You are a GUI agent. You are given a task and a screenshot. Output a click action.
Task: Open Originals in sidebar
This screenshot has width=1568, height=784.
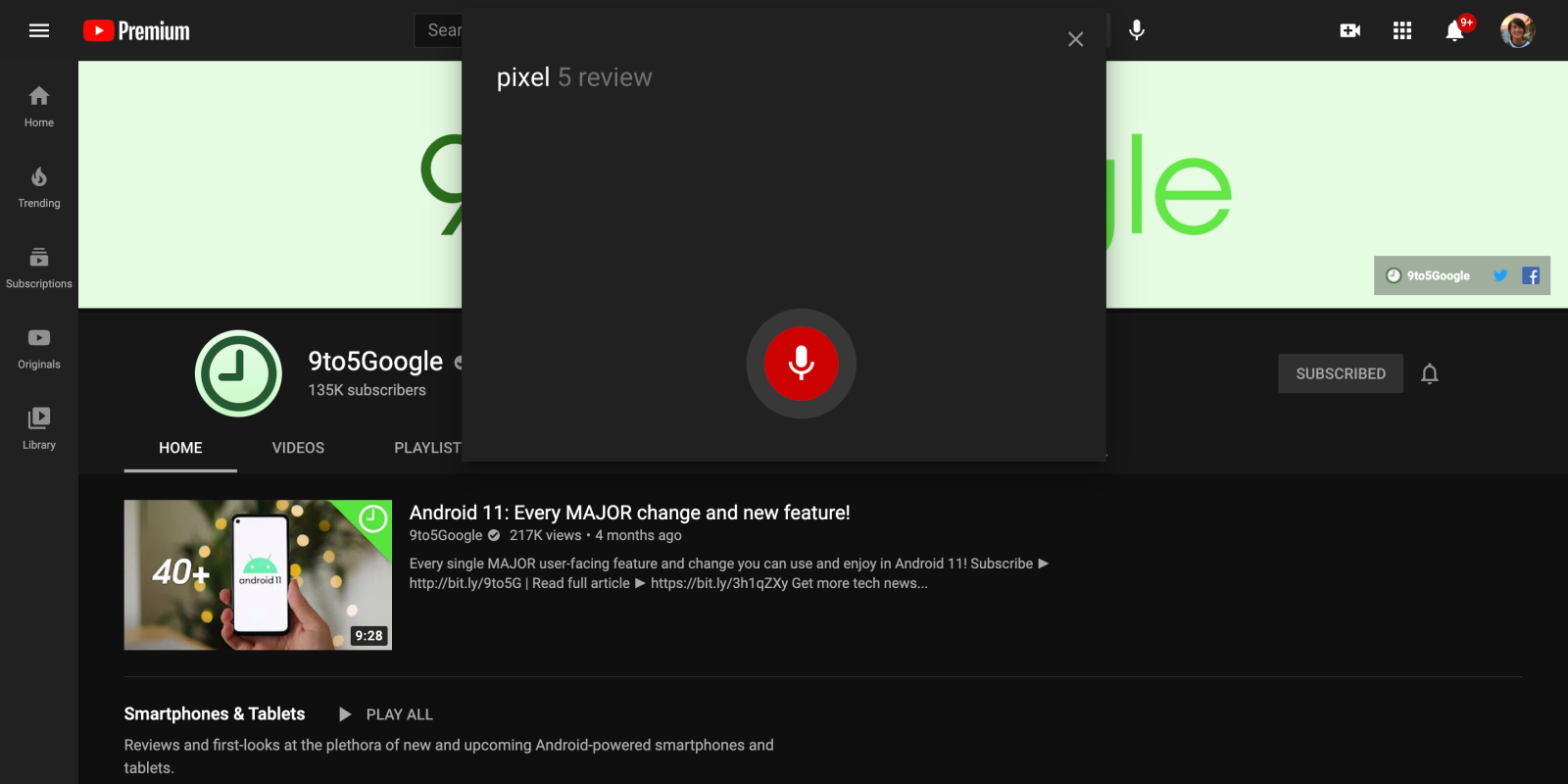pos(39,348)
